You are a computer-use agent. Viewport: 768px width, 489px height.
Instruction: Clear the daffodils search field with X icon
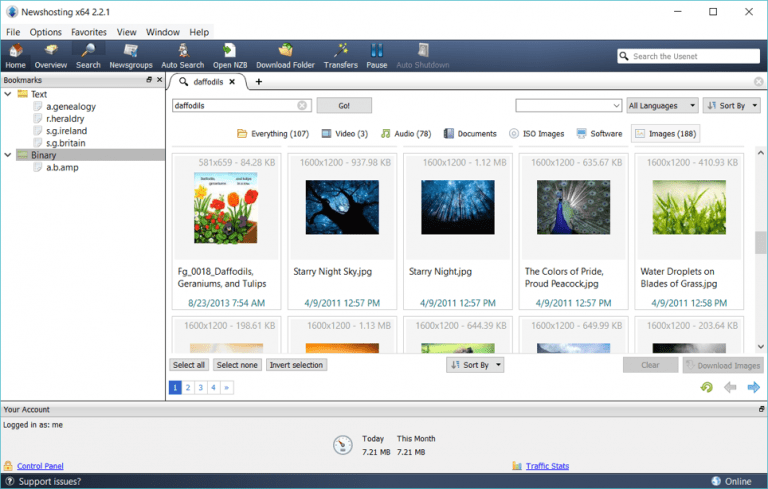[302, 105]
